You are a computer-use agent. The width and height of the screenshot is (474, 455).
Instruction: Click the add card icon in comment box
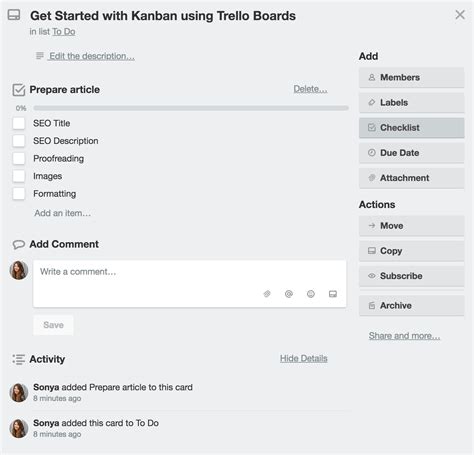click(x=333, y=294)
